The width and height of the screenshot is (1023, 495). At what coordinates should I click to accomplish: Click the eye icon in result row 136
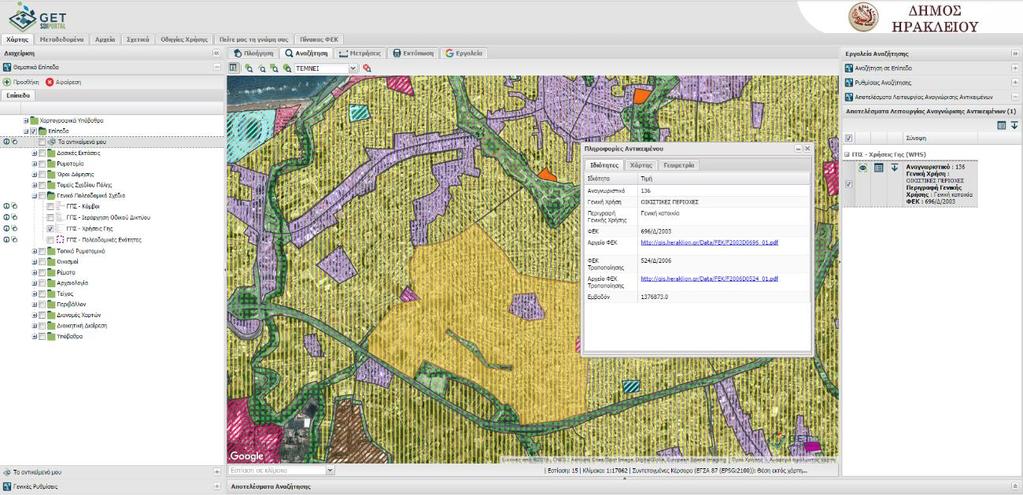tap(863, 168)
